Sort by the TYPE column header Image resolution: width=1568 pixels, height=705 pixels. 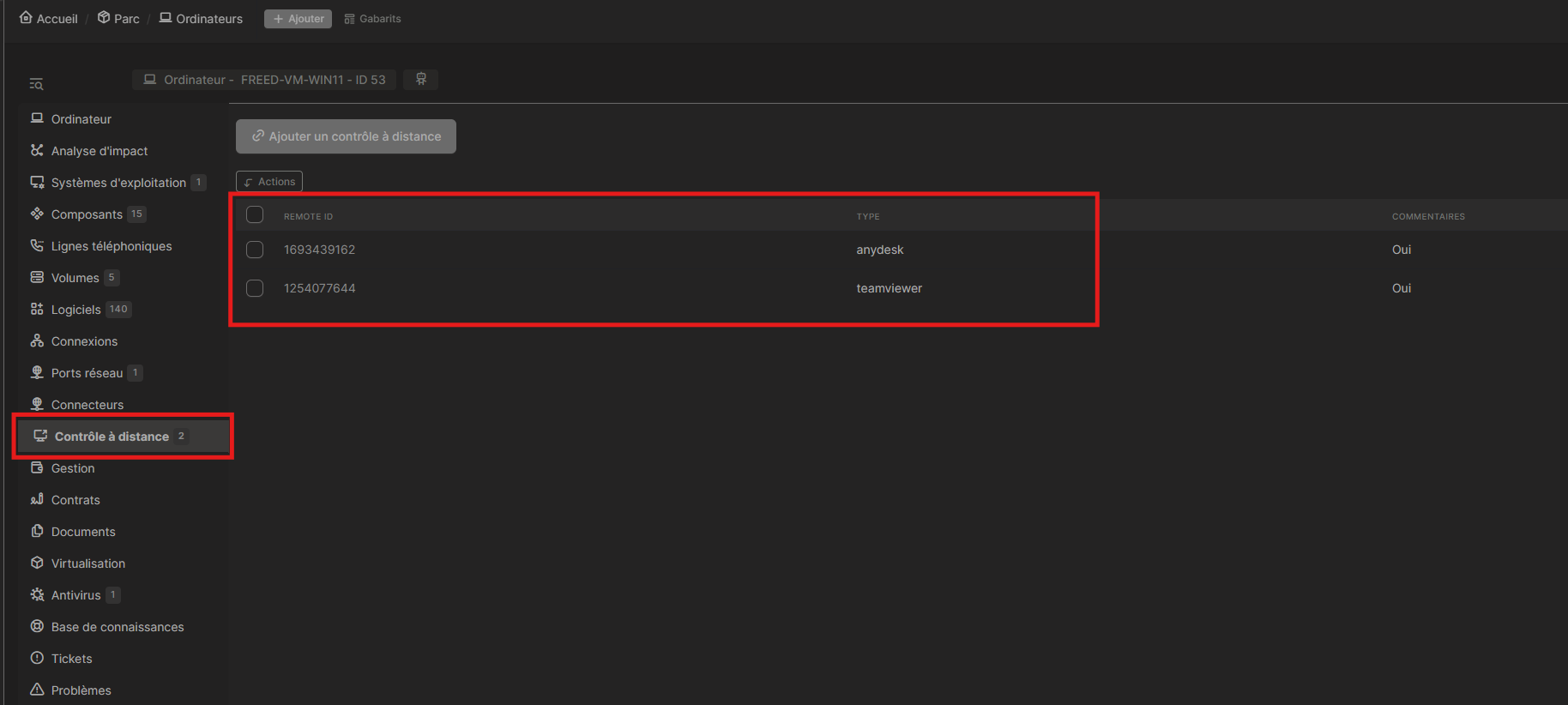867,216
